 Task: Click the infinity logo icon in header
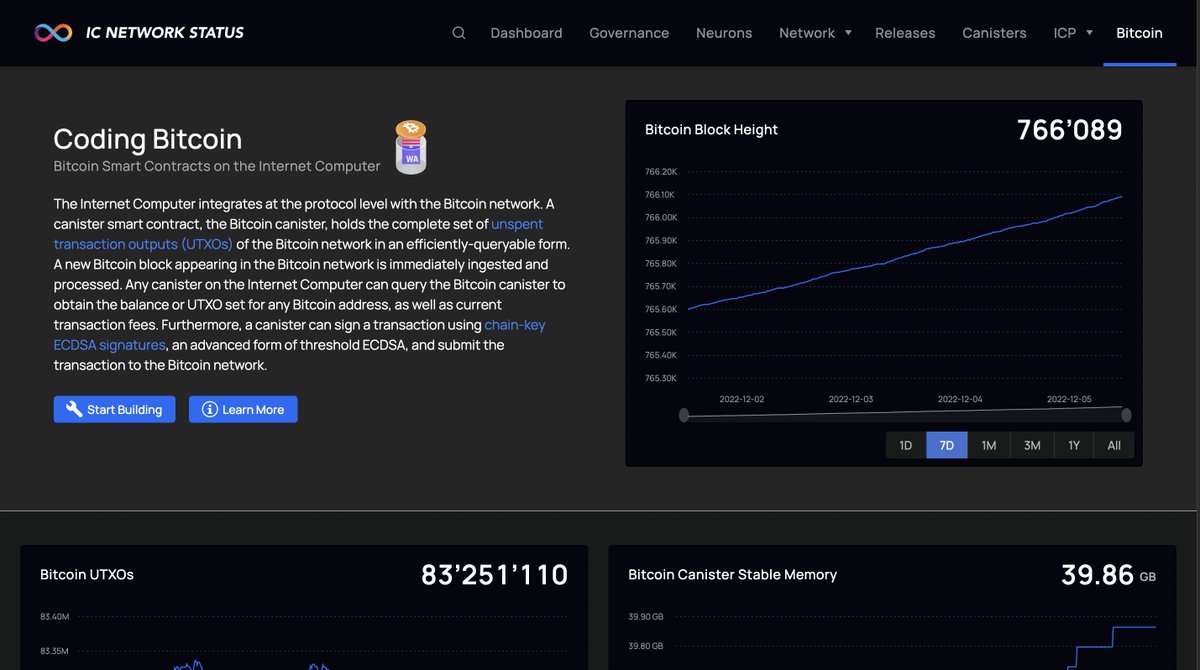coord(53,33)
